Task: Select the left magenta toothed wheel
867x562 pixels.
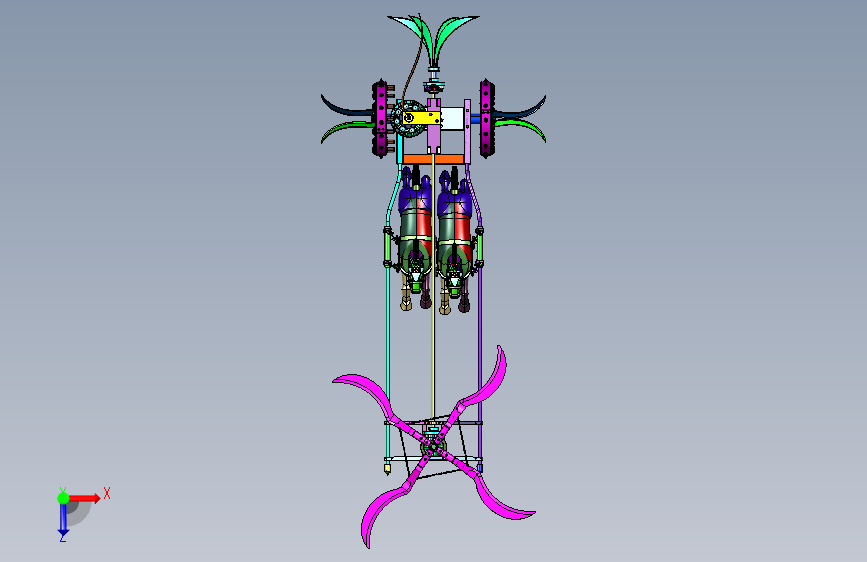Action: tap(380, 119)
